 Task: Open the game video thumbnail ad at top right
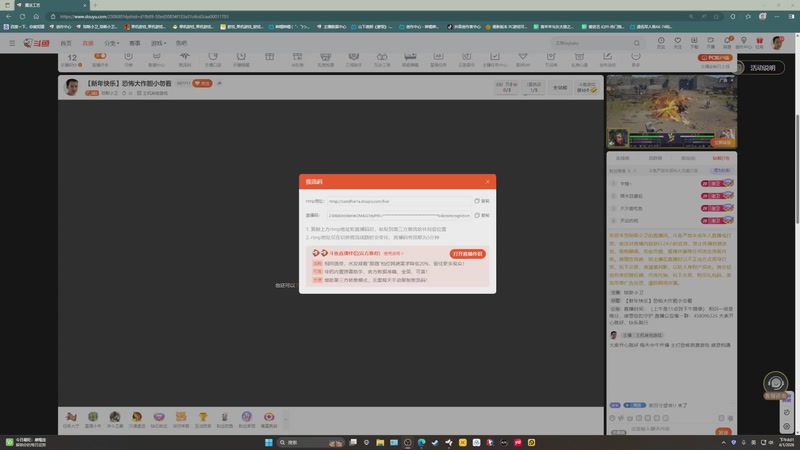(x=671, y=112)
